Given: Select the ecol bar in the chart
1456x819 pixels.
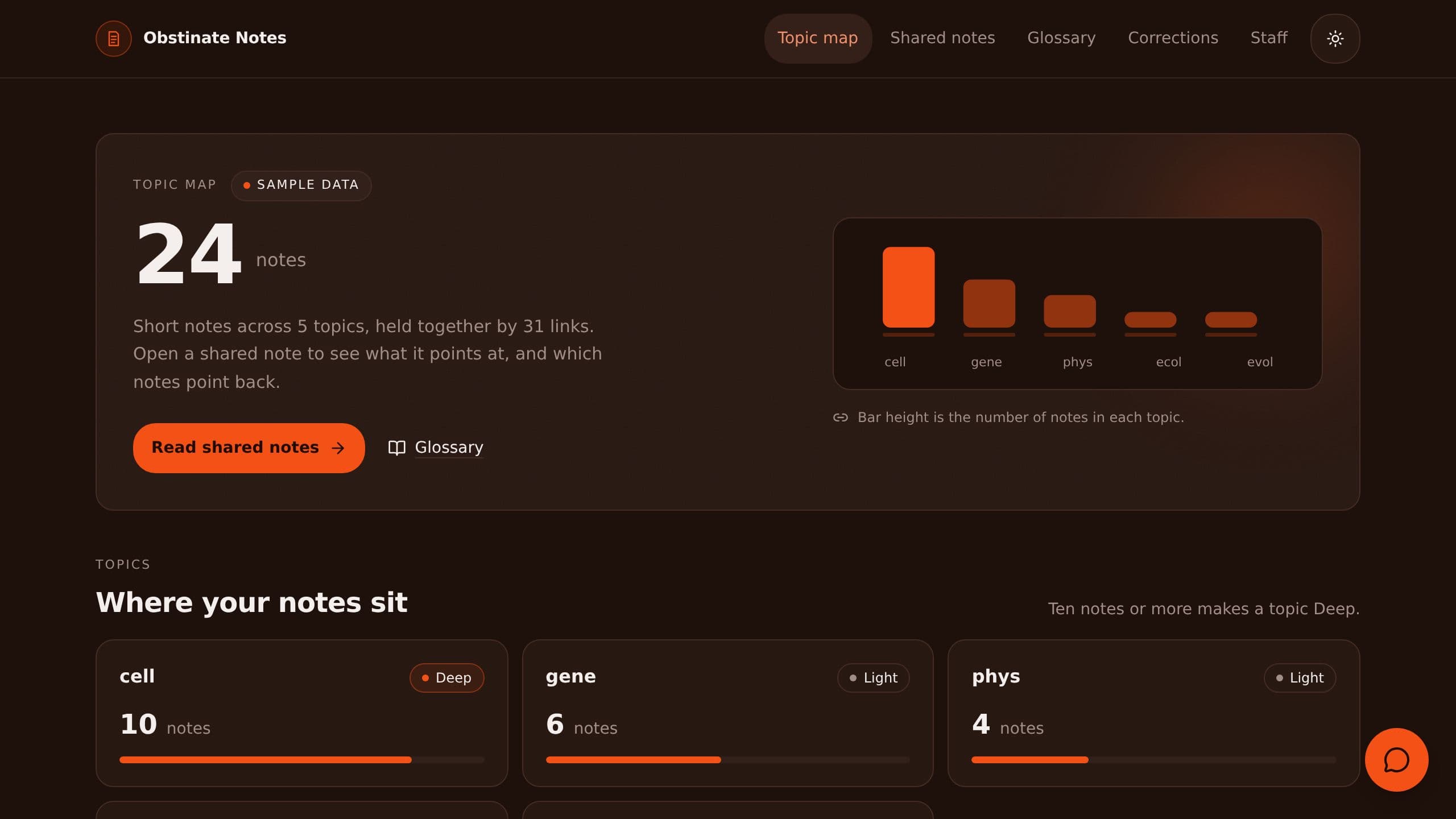Looking at the screenshot, I should 1150,320.
